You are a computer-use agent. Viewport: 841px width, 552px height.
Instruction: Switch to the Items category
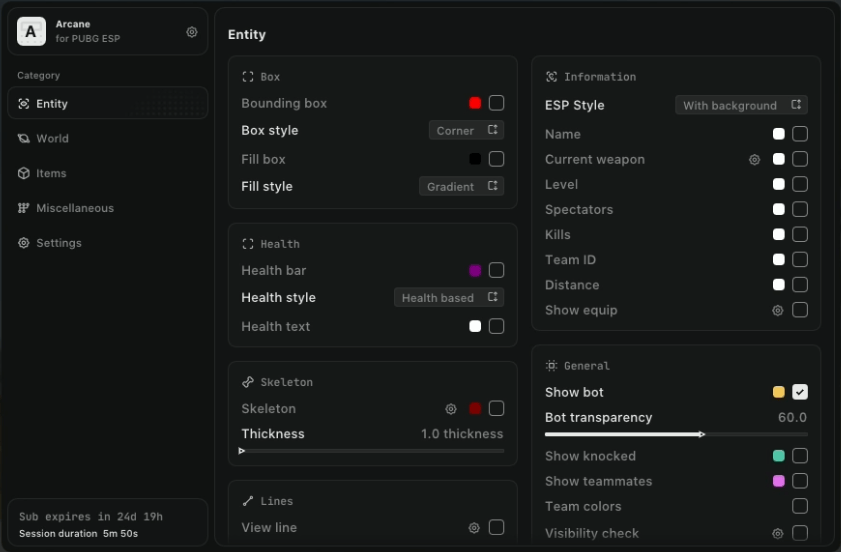(x=50, y=174)
